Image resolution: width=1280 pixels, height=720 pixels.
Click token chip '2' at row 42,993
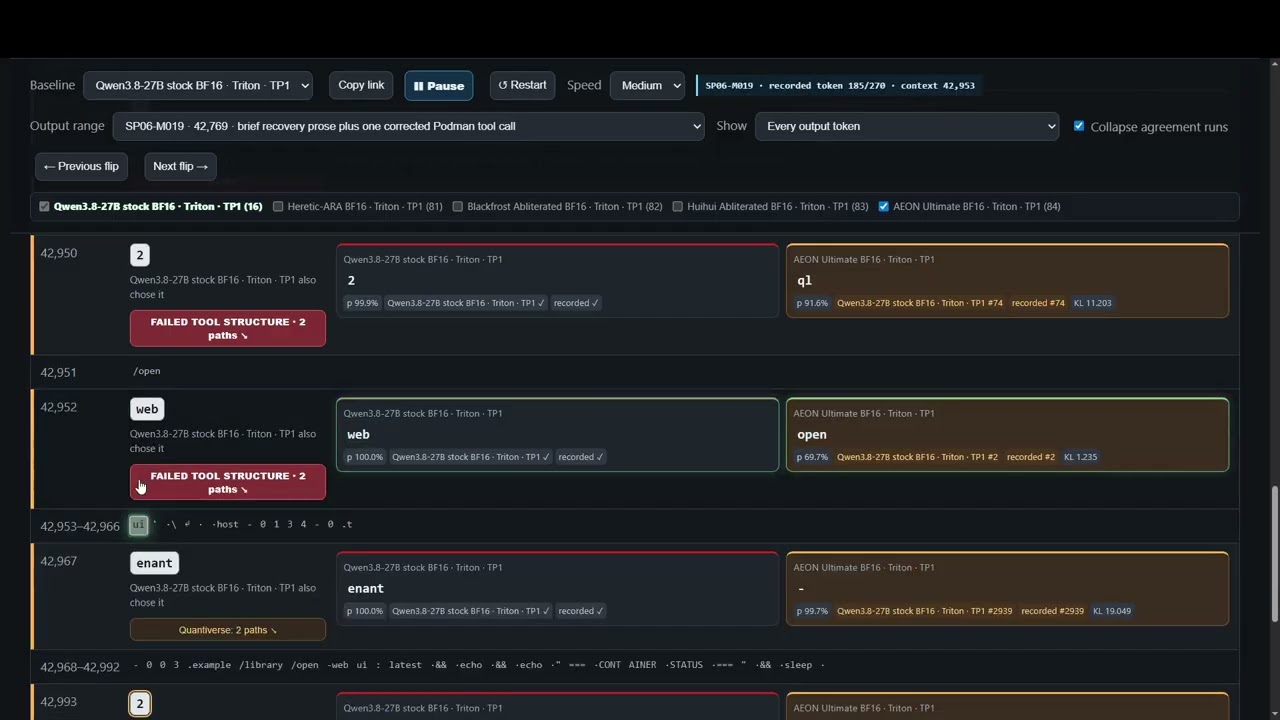(x=140, y=704)
